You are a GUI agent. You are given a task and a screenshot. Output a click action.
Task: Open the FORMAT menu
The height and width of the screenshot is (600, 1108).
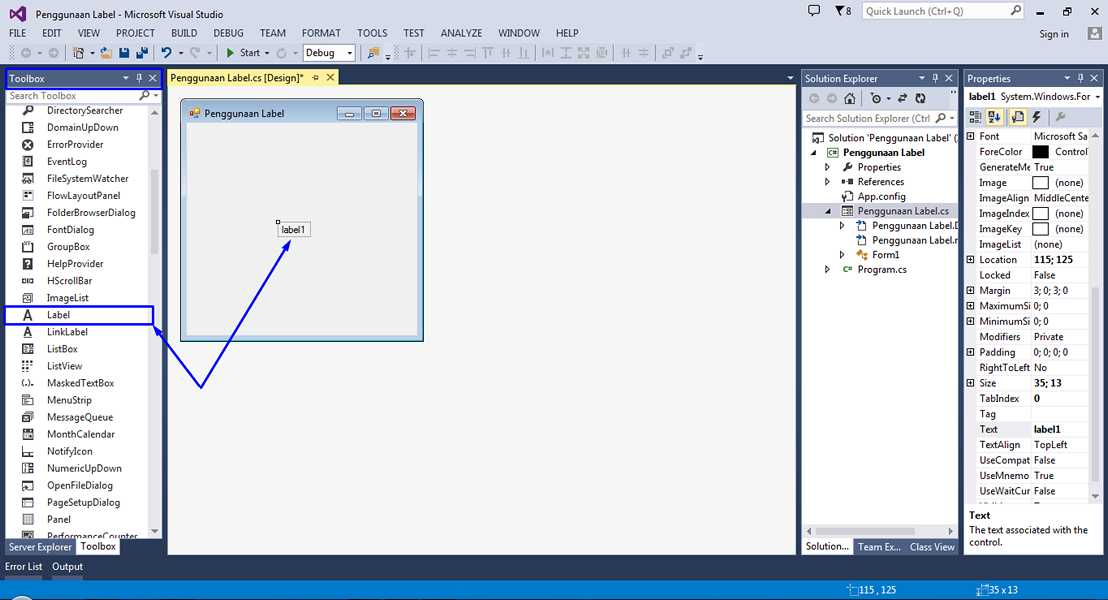coord(321,33)
